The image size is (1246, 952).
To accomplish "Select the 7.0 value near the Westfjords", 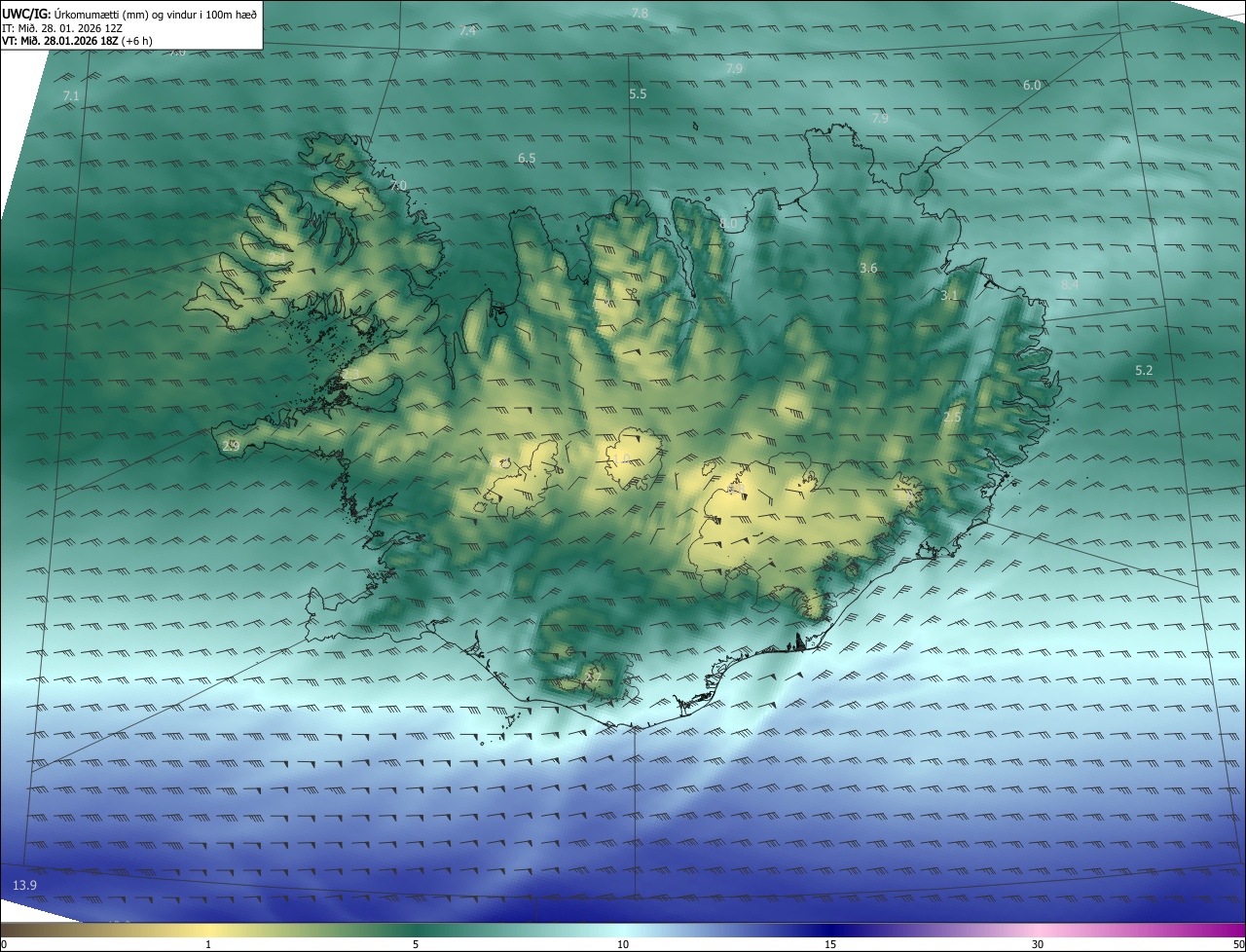I will [398, 185].
